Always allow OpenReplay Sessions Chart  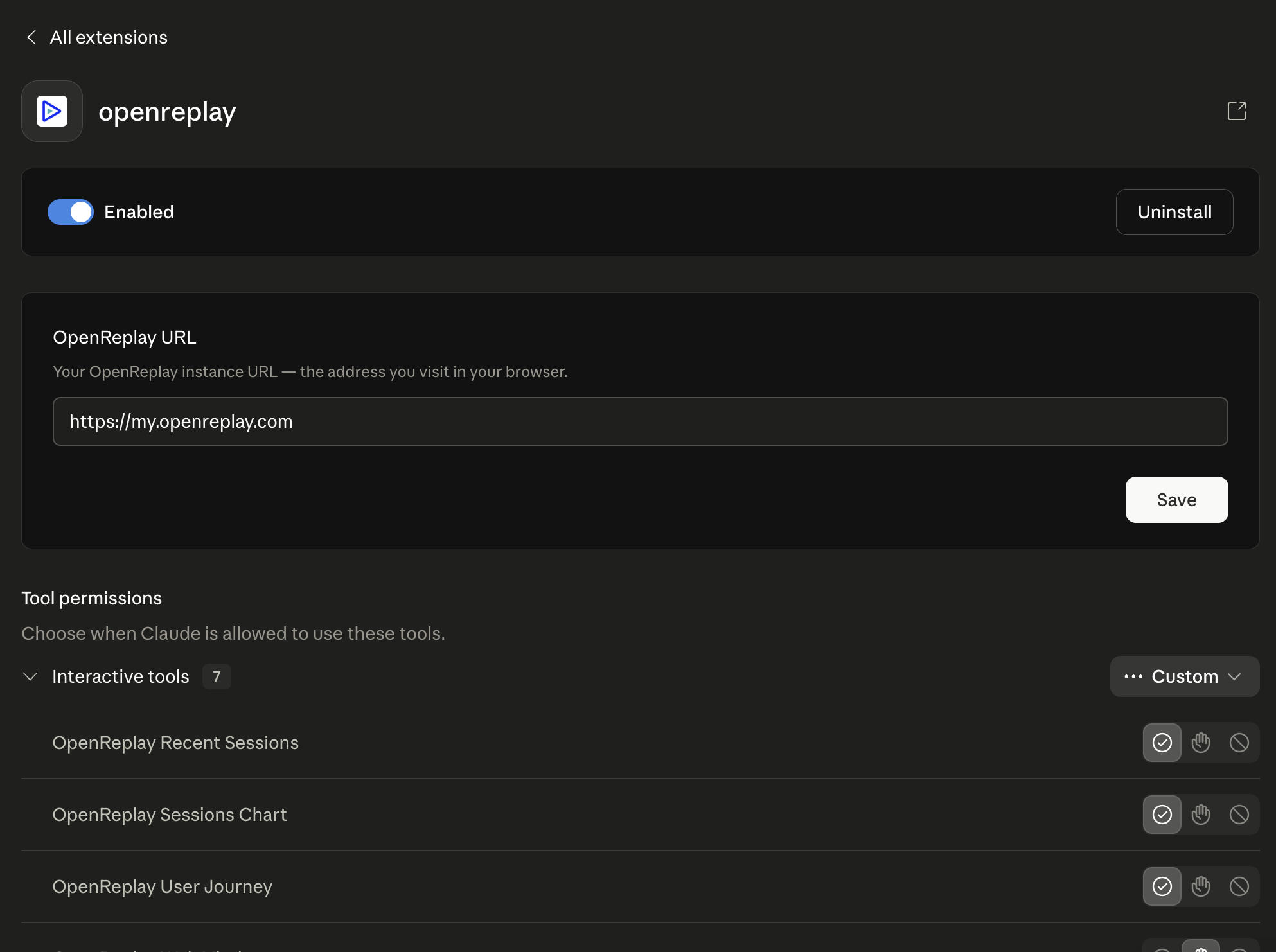coord(1162,815)
